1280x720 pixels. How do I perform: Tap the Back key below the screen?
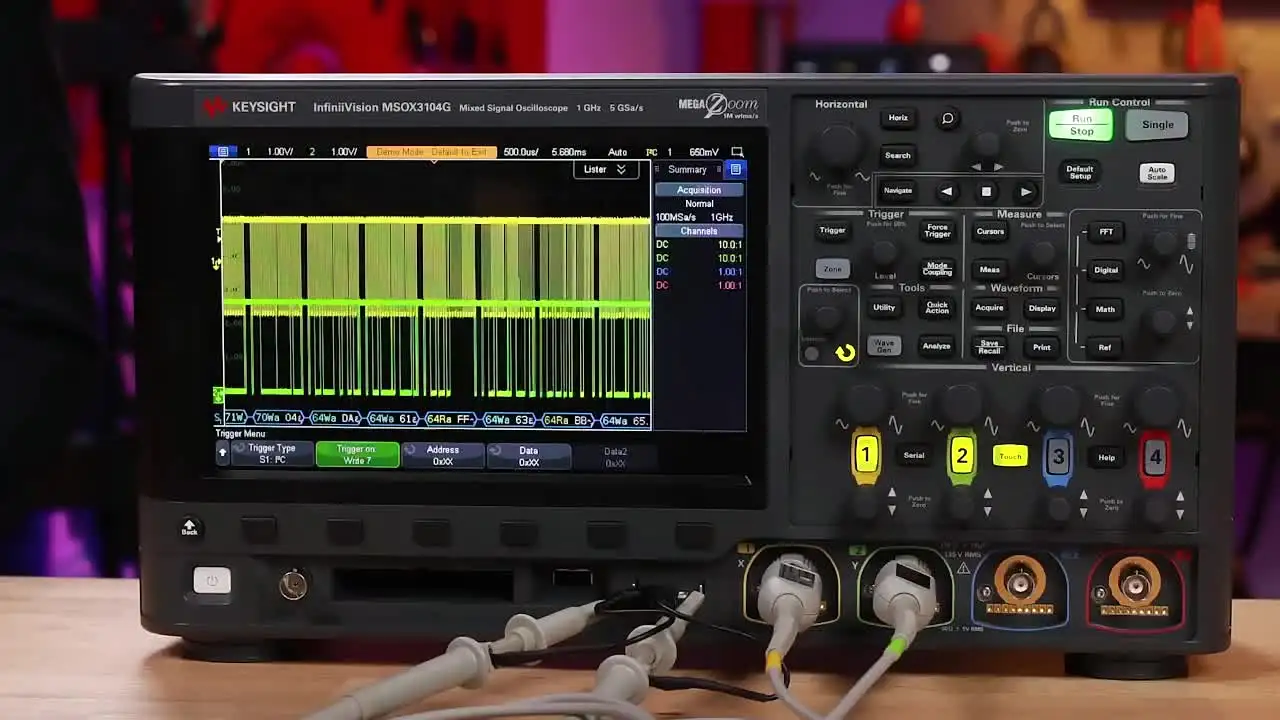189,527
